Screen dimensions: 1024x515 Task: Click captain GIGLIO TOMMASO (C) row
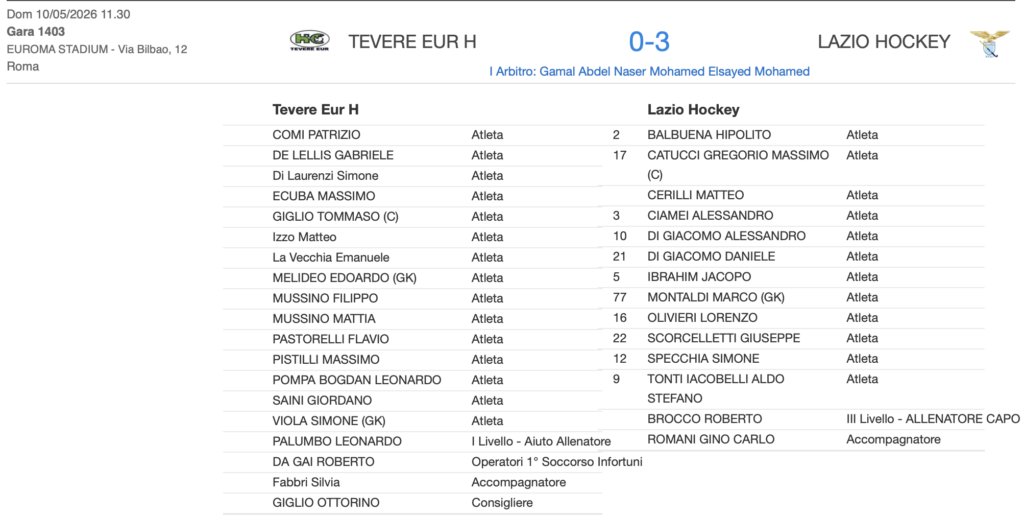[412, 217]
